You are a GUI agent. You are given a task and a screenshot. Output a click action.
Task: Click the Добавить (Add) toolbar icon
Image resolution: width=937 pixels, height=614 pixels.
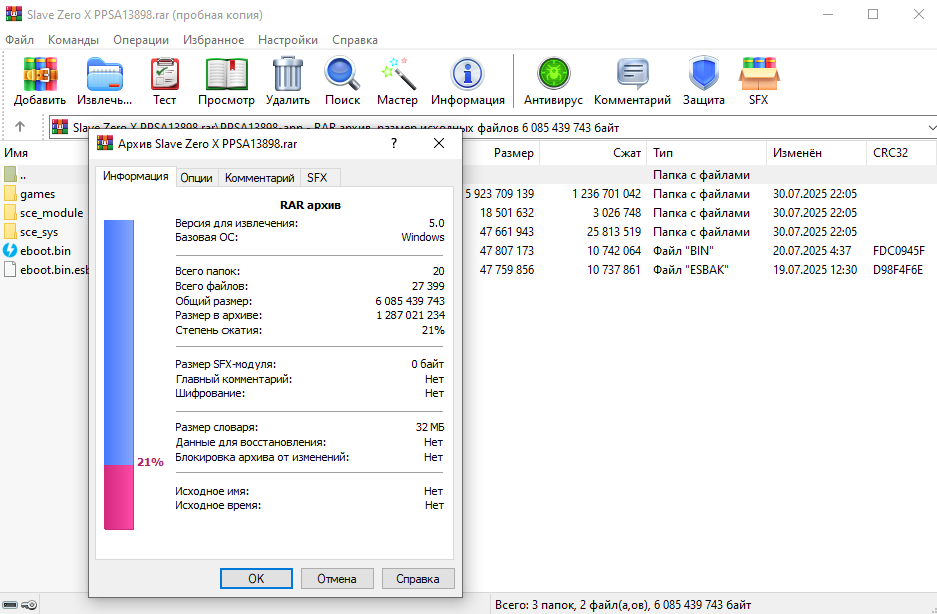pyautogui.click(x=40, y=75)
